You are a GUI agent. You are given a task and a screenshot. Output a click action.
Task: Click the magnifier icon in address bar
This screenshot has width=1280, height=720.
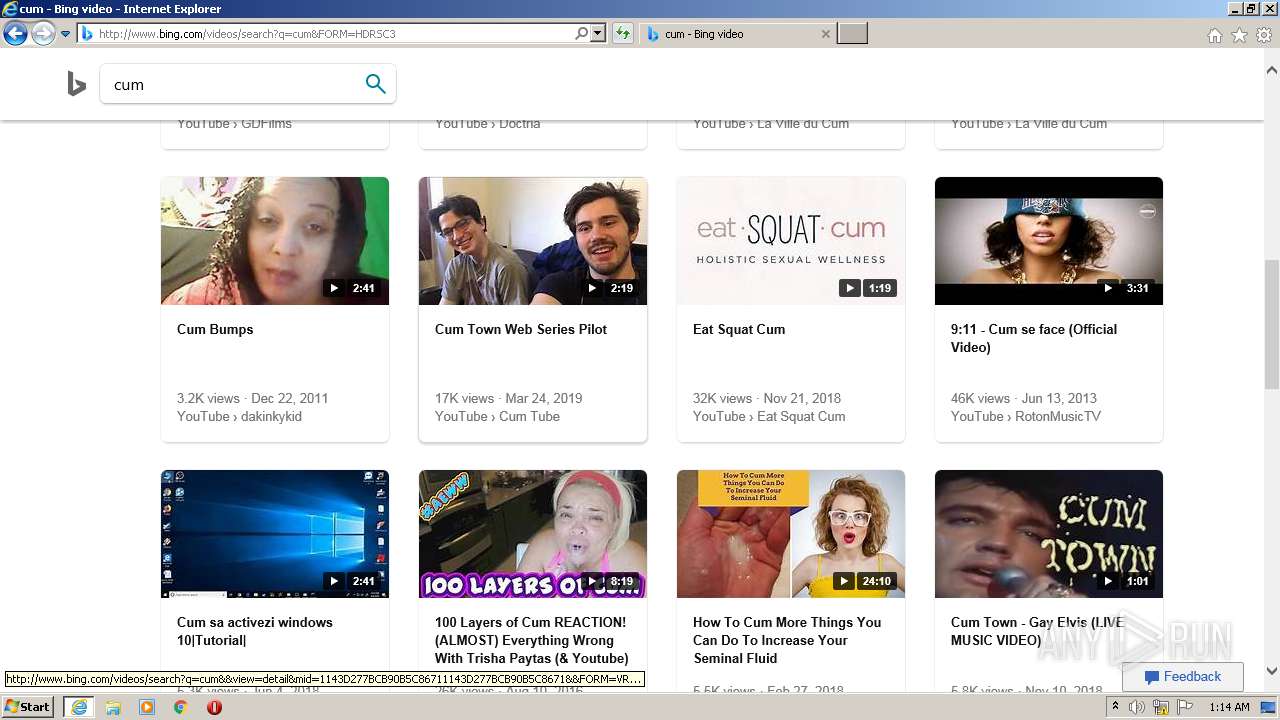(581, 34)
